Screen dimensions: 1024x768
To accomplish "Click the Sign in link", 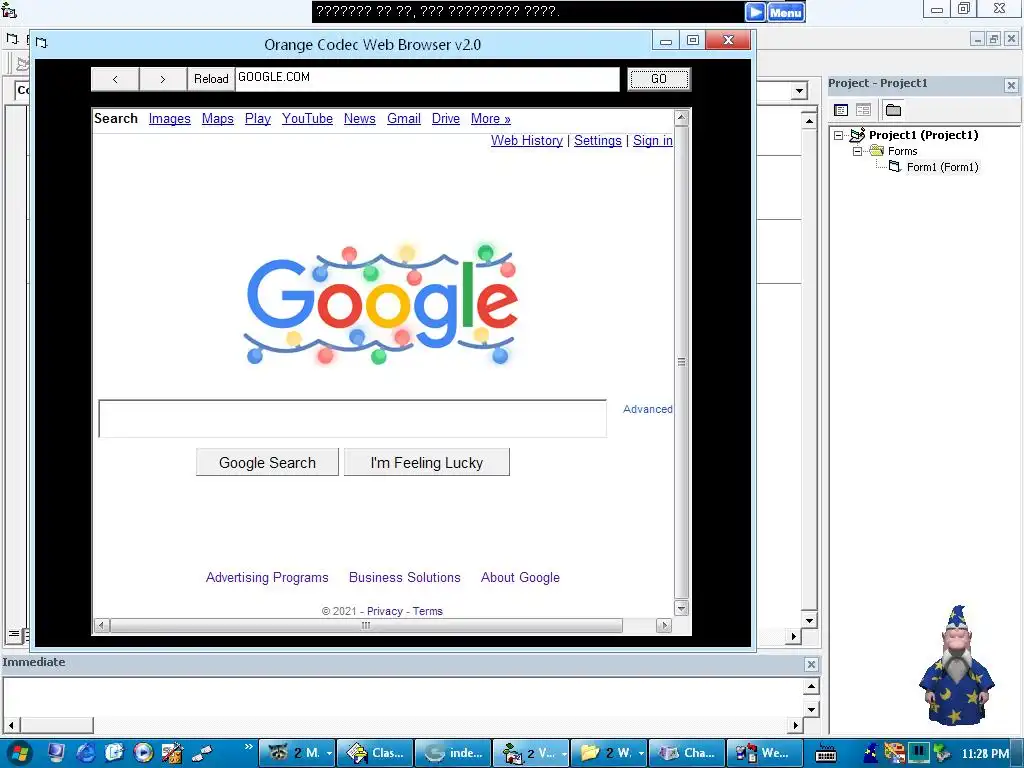I will (x=652, y=140).
